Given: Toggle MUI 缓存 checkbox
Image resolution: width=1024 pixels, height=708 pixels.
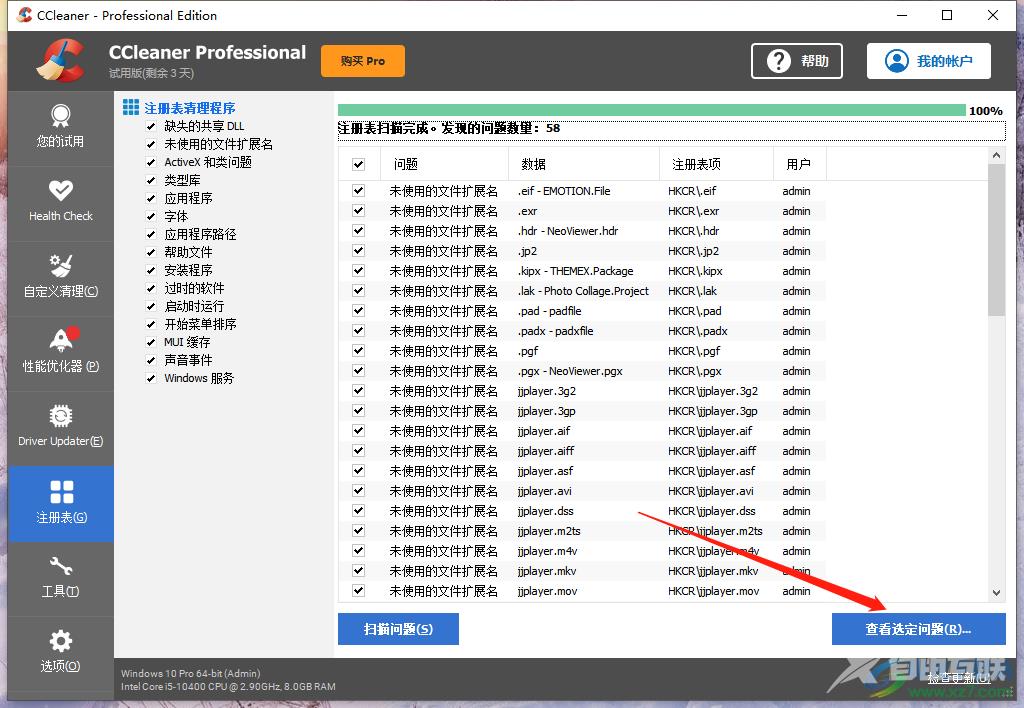Looking at the screenshot, I should (151, 342).
